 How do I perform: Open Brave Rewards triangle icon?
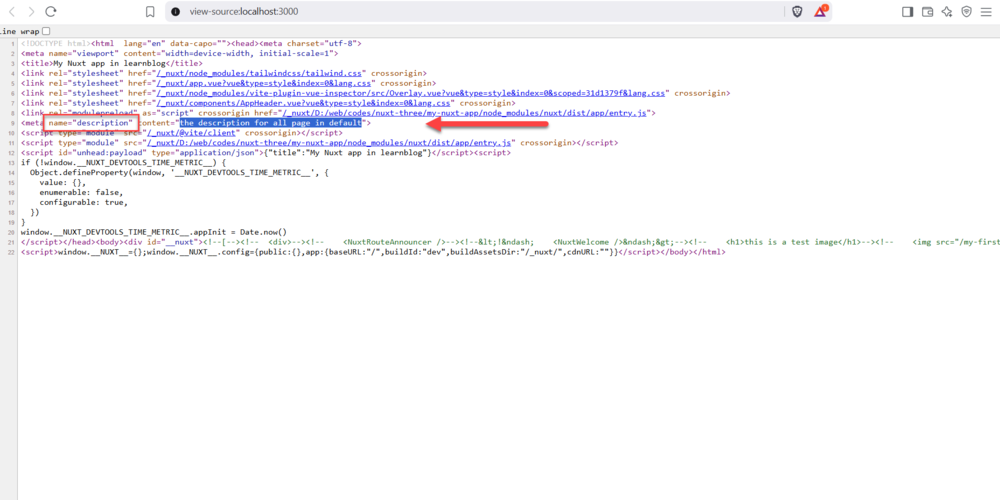(820, 11)
